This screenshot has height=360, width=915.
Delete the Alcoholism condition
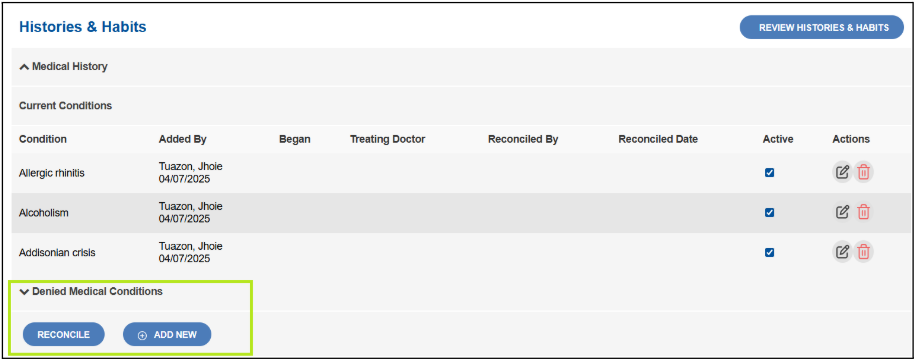pyautogui.click(x=864, y=212)
